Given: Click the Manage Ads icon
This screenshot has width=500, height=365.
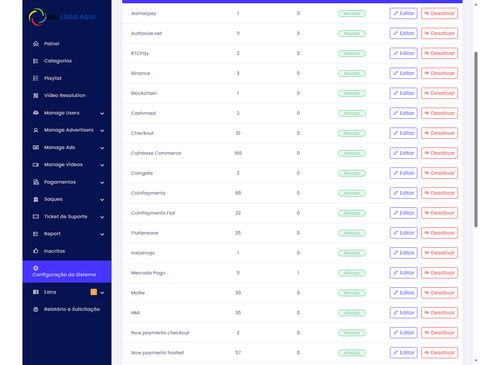Looking at the screenshot, I should [x=36, y=147].
